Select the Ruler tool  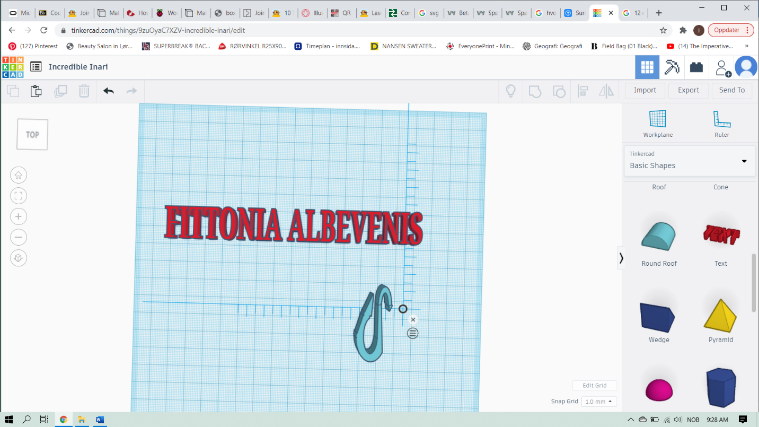coord(721,122)
